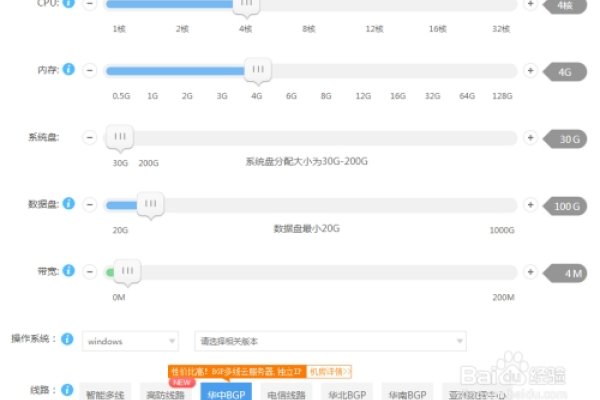Select the 华南BGP line option
Viewport: 600px width, 400px height.
tap(408, 392)
